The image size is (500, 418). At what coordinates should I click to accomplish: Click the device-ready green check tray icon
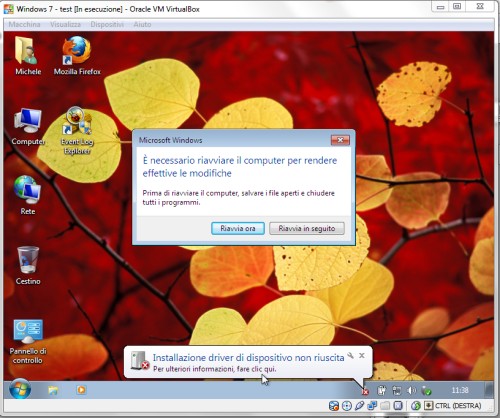click(426, 390)
